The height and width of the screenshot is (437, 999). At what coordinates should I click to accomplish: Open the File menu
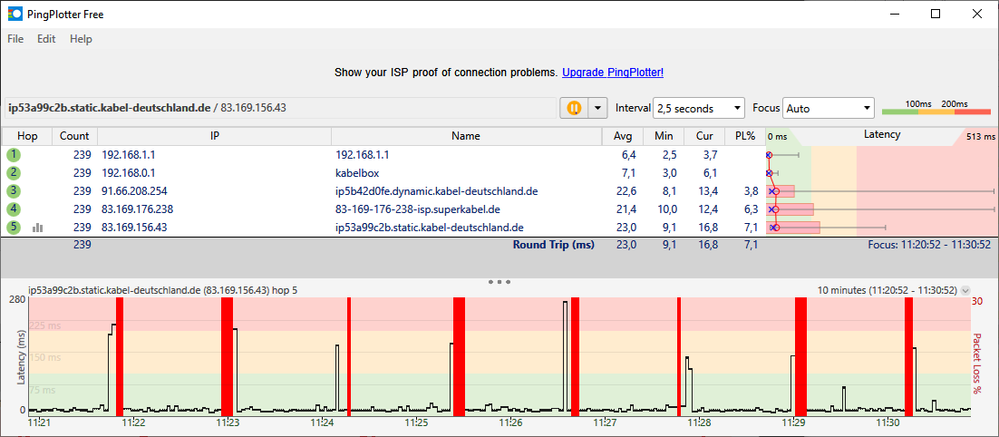point(15,39)
